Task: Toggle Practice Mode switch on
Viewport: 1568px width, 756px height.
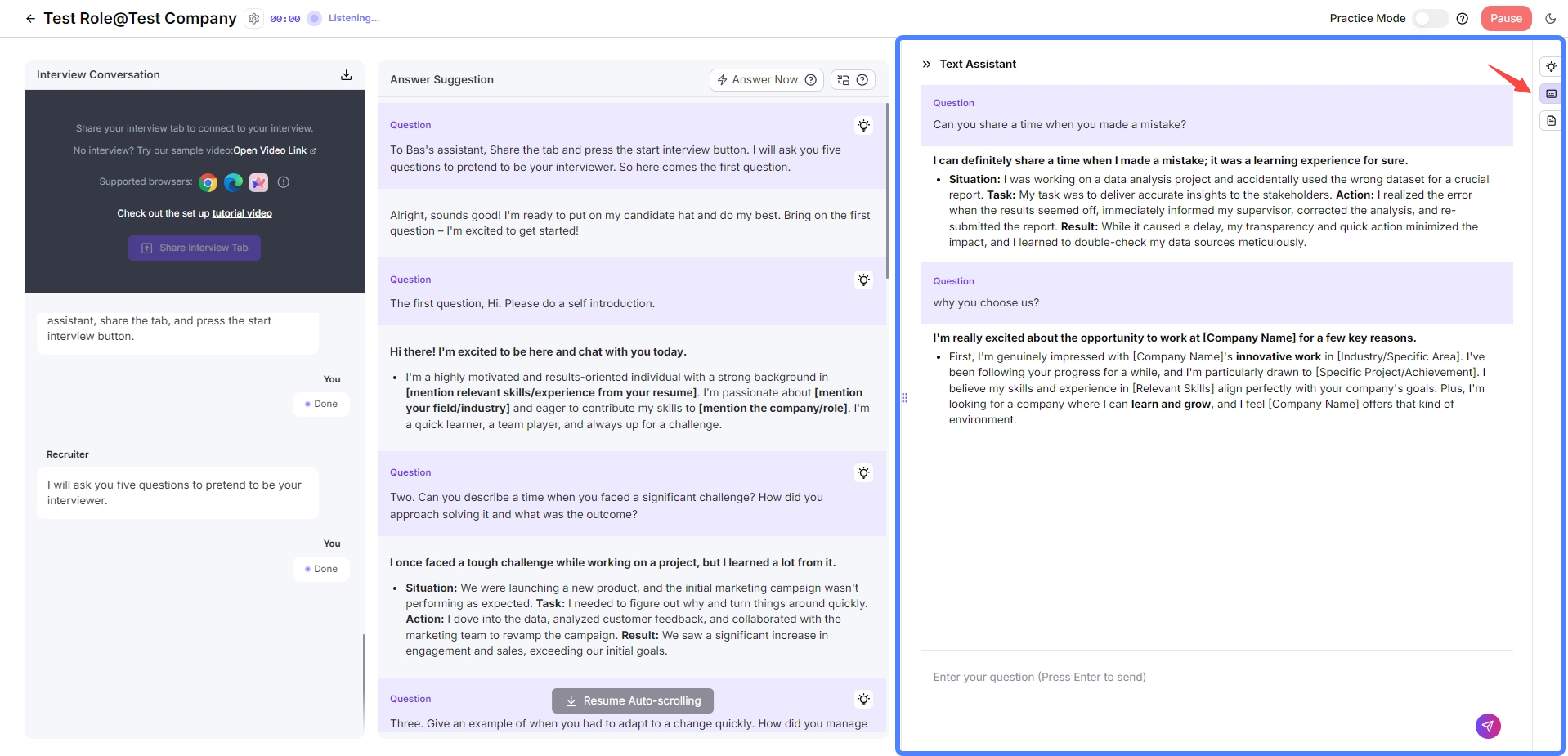Action: pyautogui.click(x=1430, y=18)
